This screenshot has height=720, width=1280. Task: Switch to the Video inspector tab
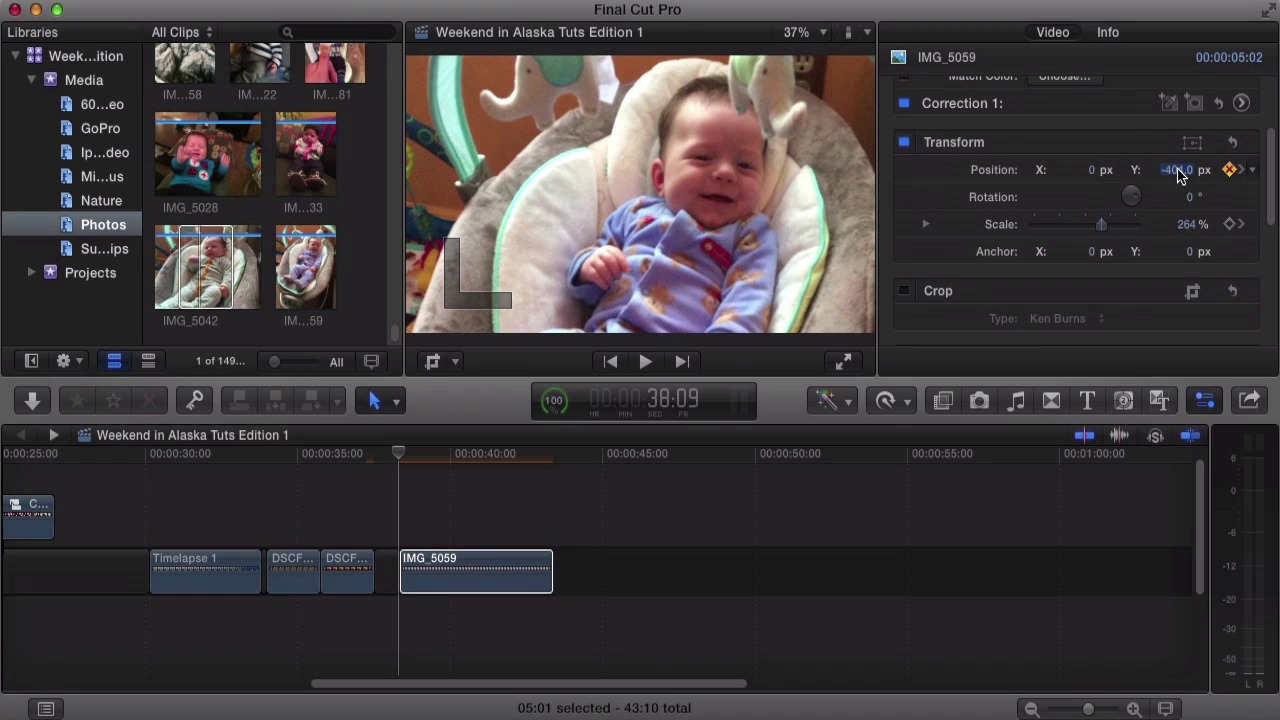1052,32
